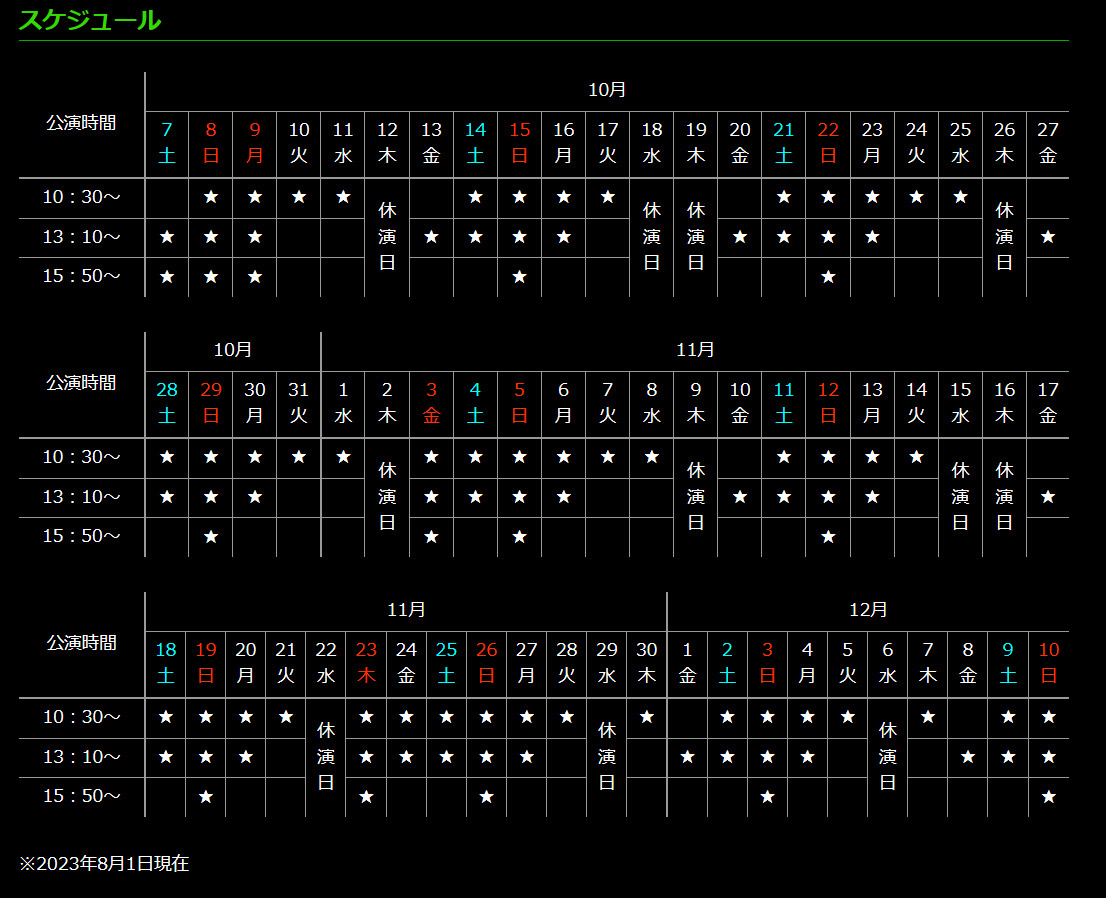Pick the October 27 star at 13:10

point(1047,237)
